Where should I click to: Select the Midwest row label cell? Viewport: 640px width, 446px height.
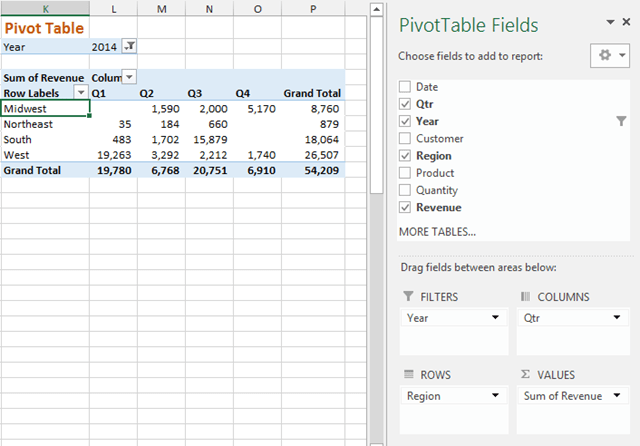(45, 109)
